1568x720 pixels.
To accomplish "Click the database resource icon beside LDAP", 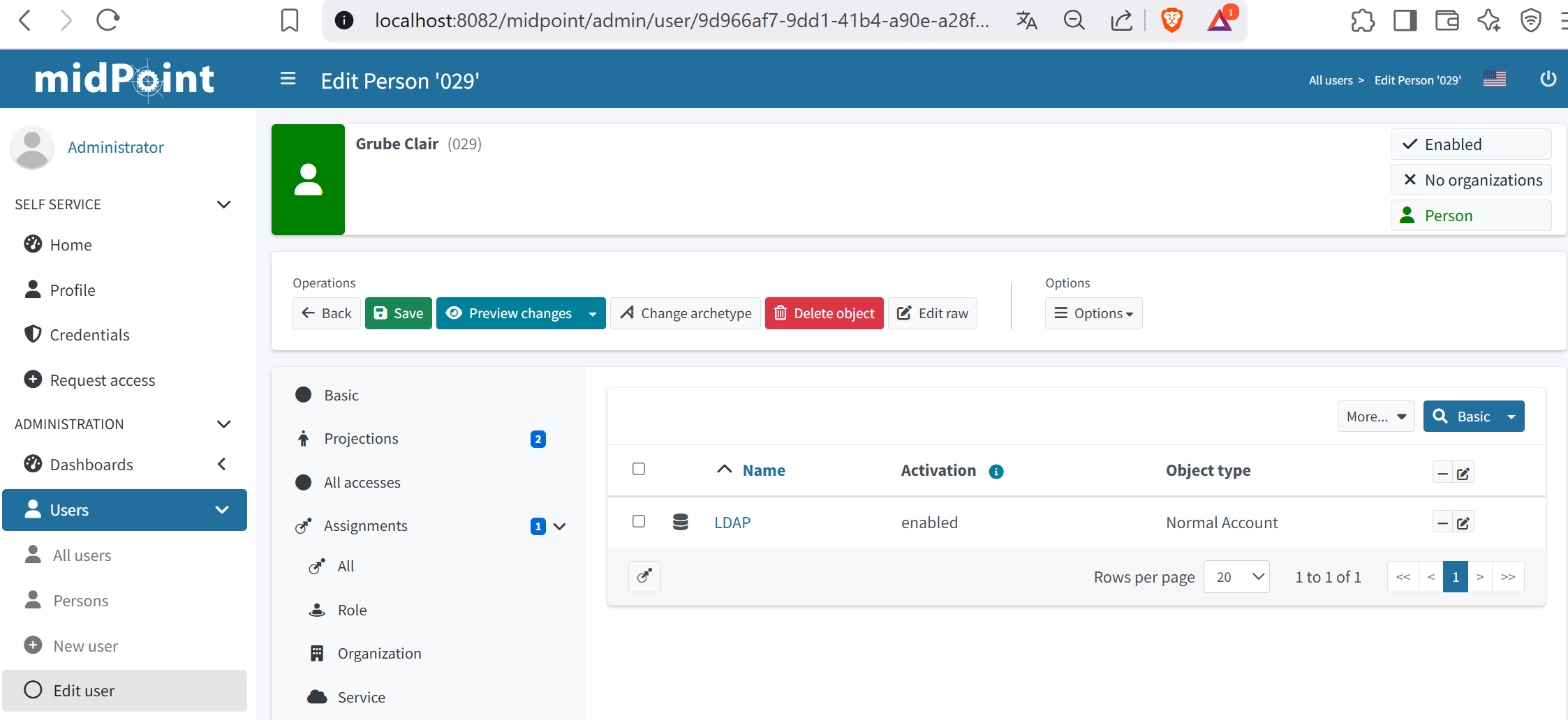I will [x=681, y=522].
